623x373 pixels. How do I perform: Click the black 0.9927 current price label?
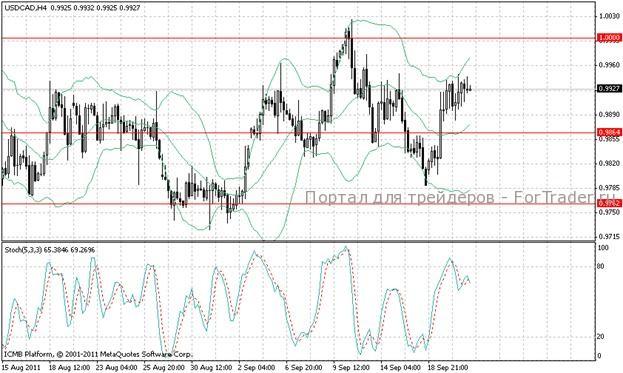tap(609, 89)
